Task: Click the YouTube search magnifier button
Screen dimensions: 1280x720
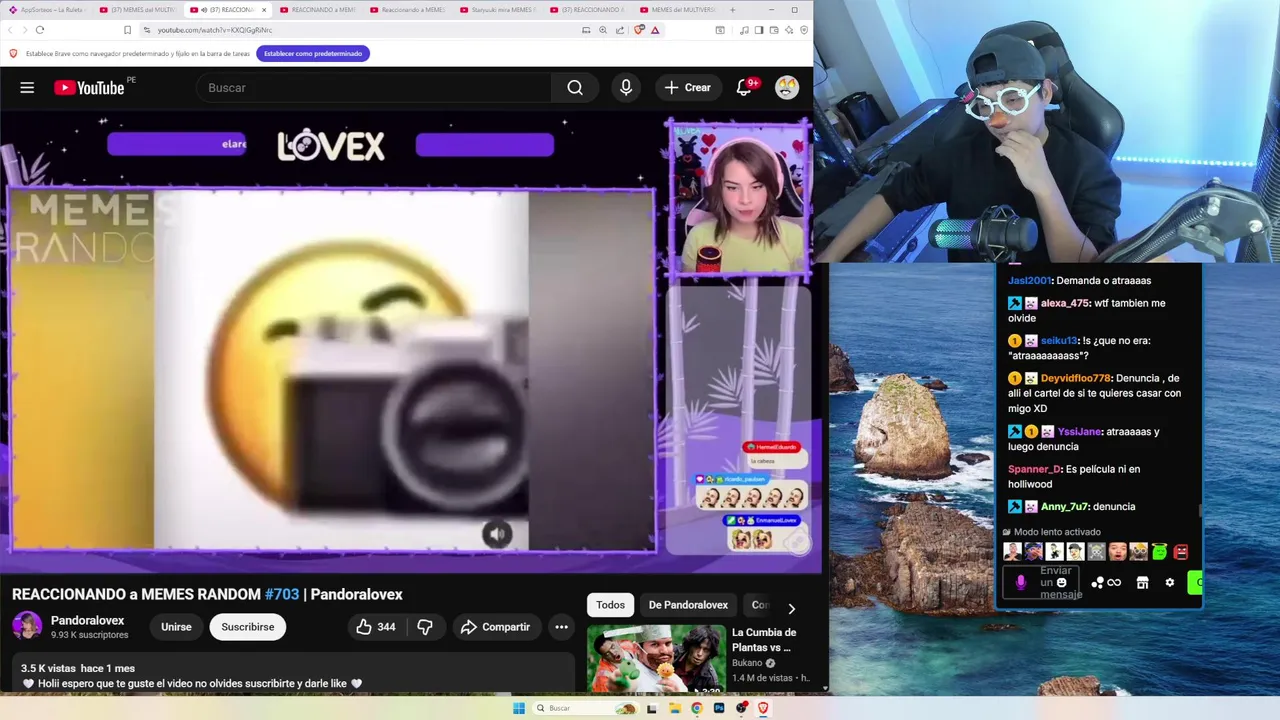Action: coord(575,88)
